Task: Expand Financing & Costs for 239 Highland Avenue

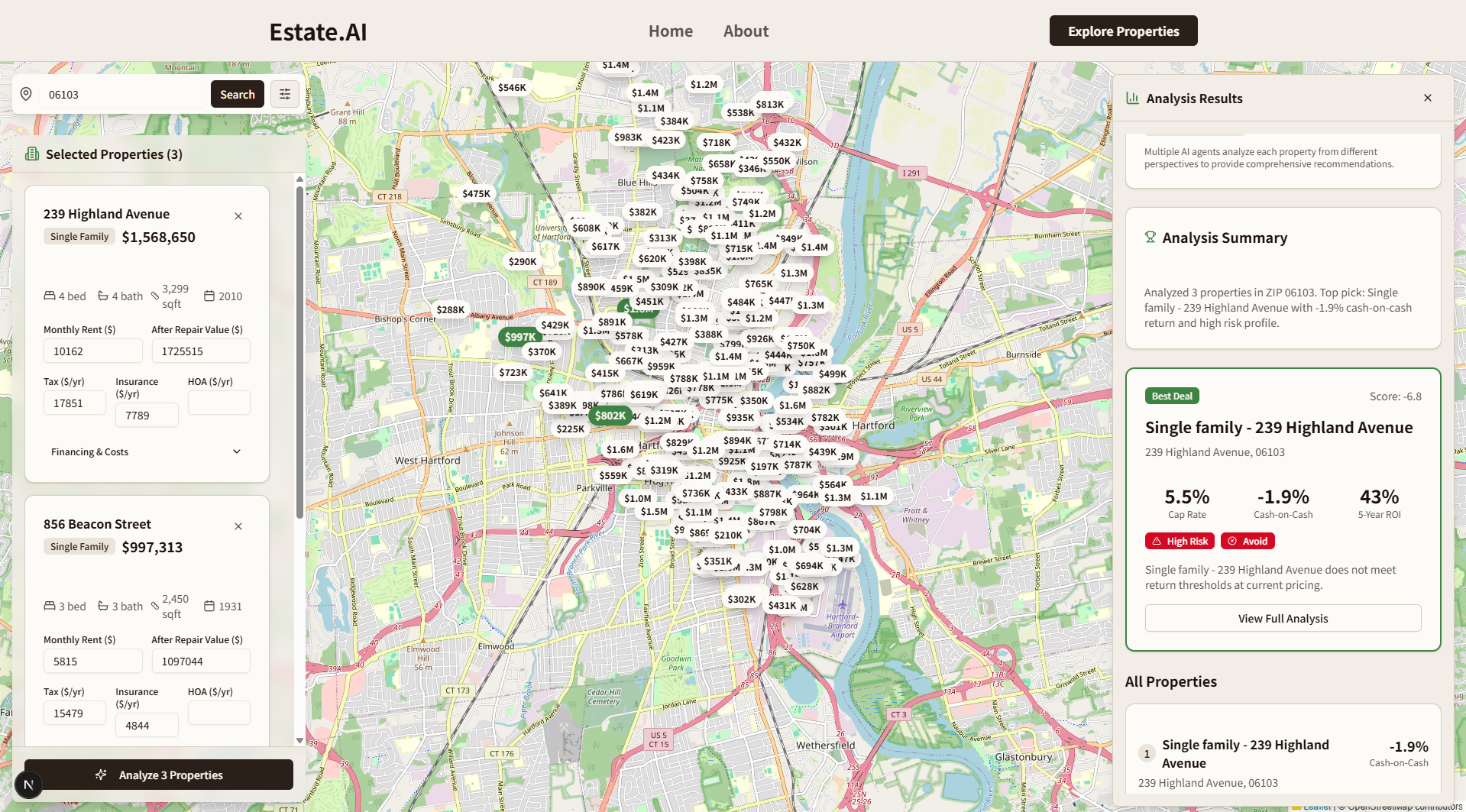Action: (147, 451)
